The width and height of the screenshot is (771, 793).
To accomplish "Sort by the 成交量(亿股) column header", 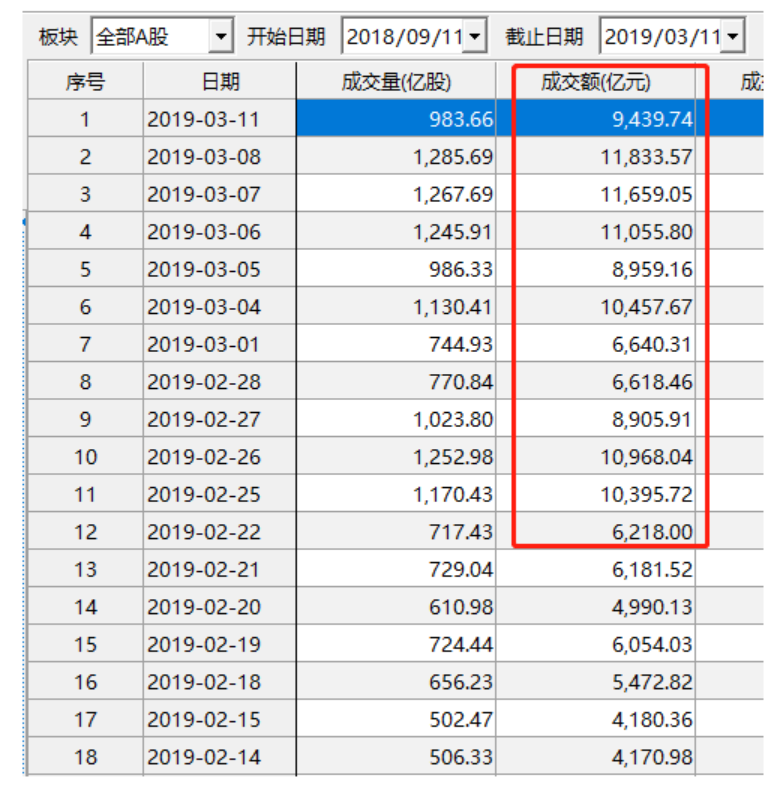I will [x=396, y=82].
